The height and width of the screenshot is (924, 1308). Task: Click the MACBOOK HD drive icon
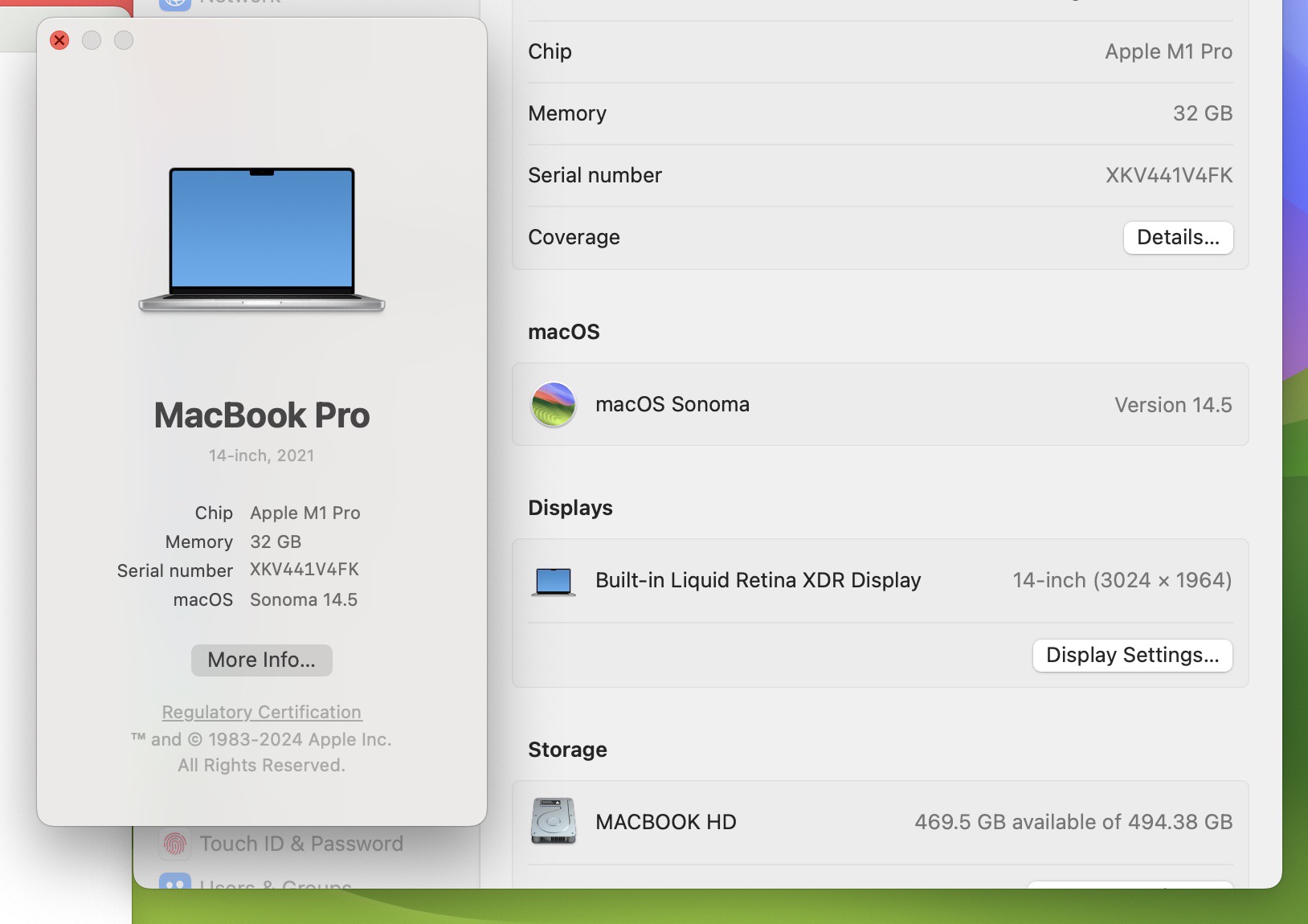click(x=554, y=821)
